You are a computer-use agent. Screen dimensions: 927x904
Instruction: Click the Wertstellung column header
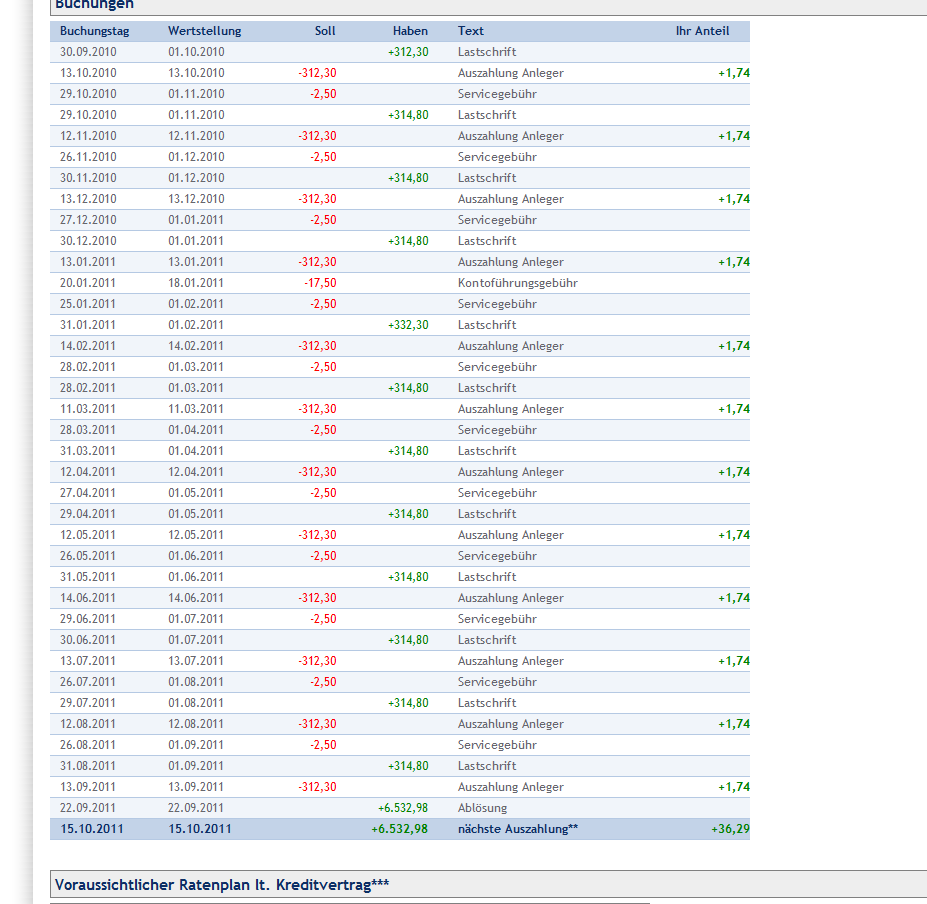(x=204, y=31)
